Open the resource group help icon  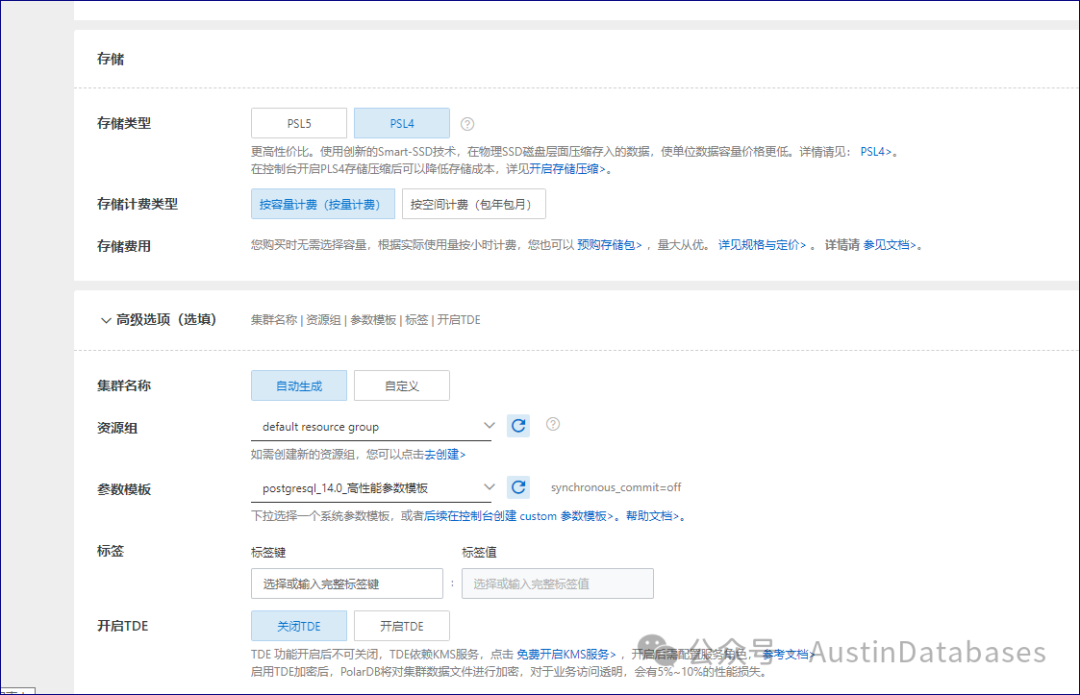tap(552, 424)
